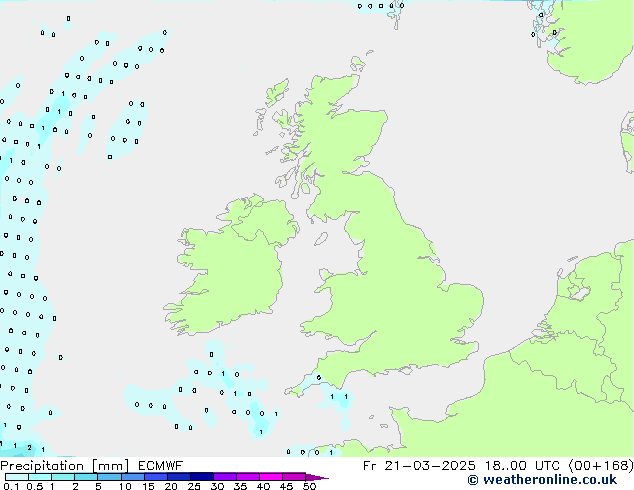Click the 35–40 mm violet legend swatch
Image resolution: width=634 pixels, height=490 pixels.
pyautogui.click(x=248, y=477)
